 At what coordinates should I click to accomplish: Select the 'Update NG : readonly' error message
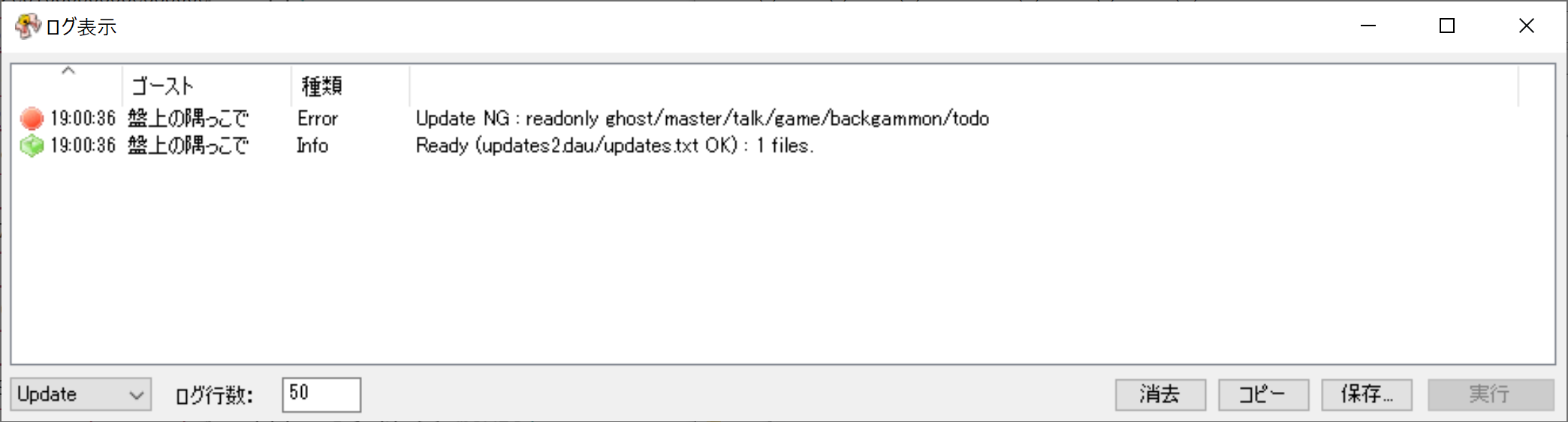coord(702,119)
